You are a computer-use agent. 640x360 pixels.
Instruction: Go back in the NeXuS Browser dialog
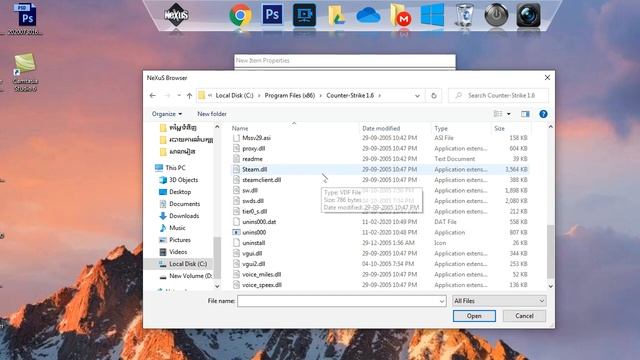click(x=153, y=96)
